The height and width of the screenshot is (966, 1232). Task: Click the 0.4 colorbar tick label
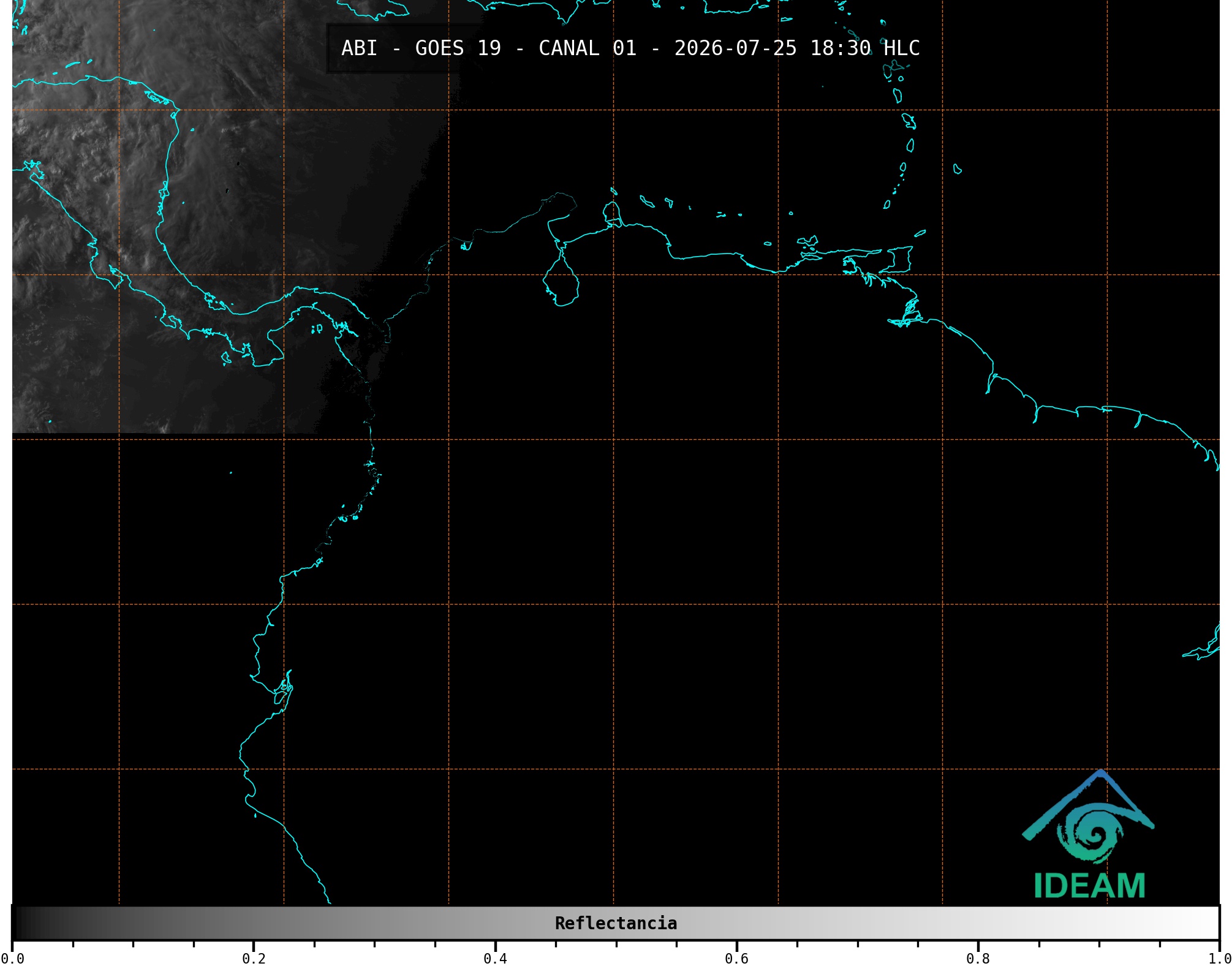click(x=495, y=959)
